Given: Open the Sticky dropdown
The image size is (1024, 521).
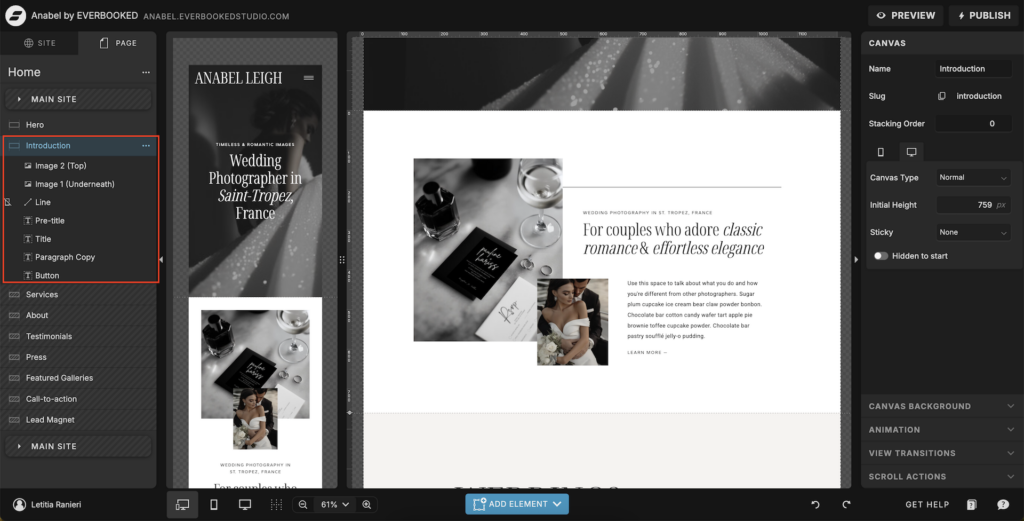Looking at the screenshot, I should pos(974,232).
